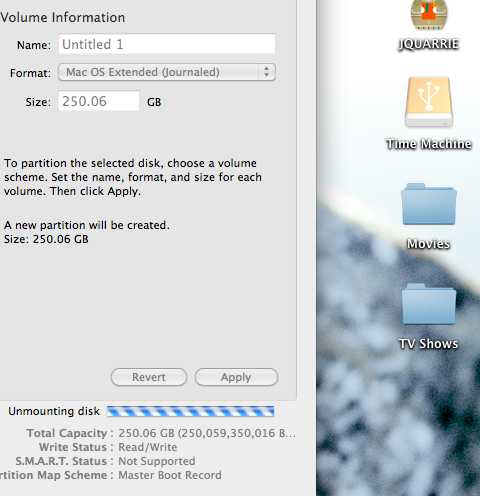
Task: Click the 'Size: 250.06 GB' summary text
Action: pos(46,239)
